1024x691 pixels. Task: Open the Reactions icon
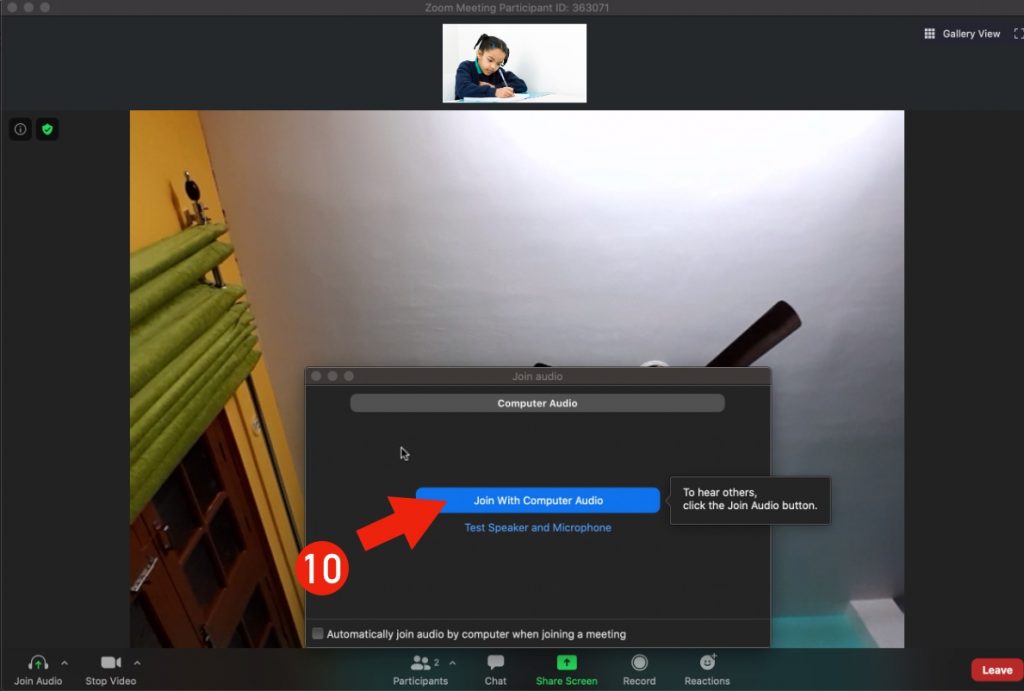(x=707, y=662)
